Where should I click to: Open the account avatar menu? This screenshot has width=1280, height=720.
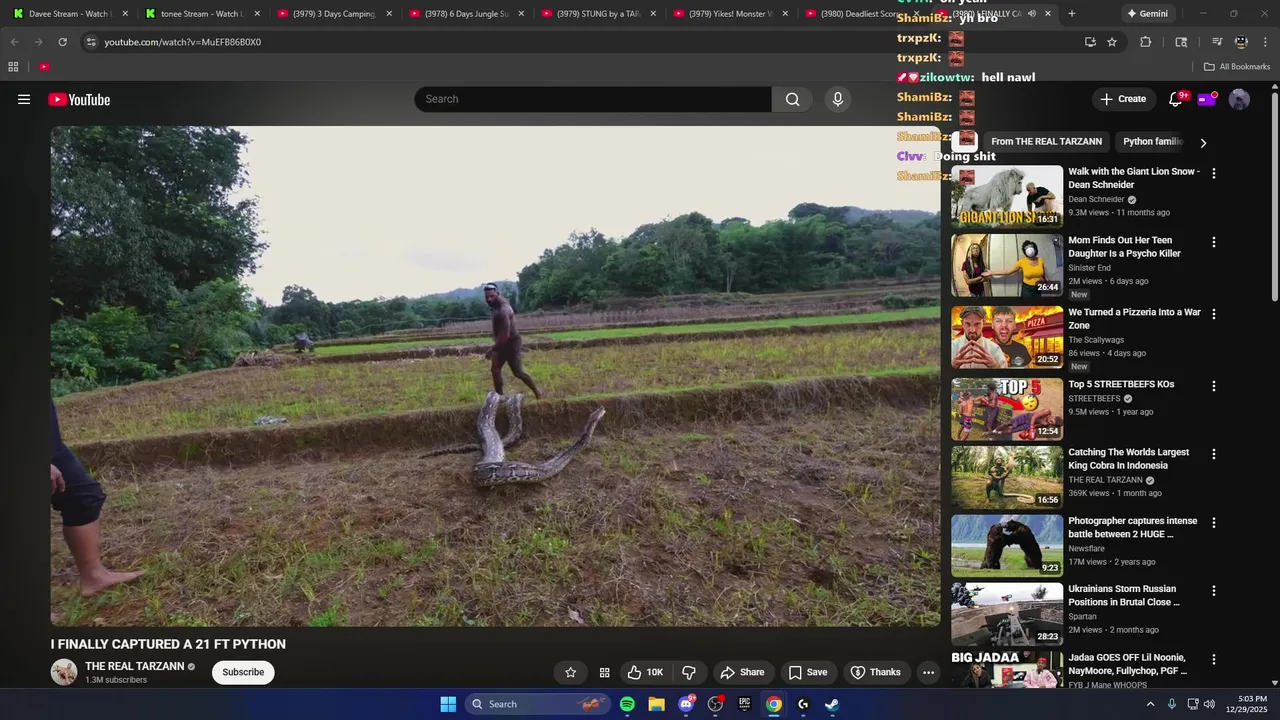pos(1239,99)
